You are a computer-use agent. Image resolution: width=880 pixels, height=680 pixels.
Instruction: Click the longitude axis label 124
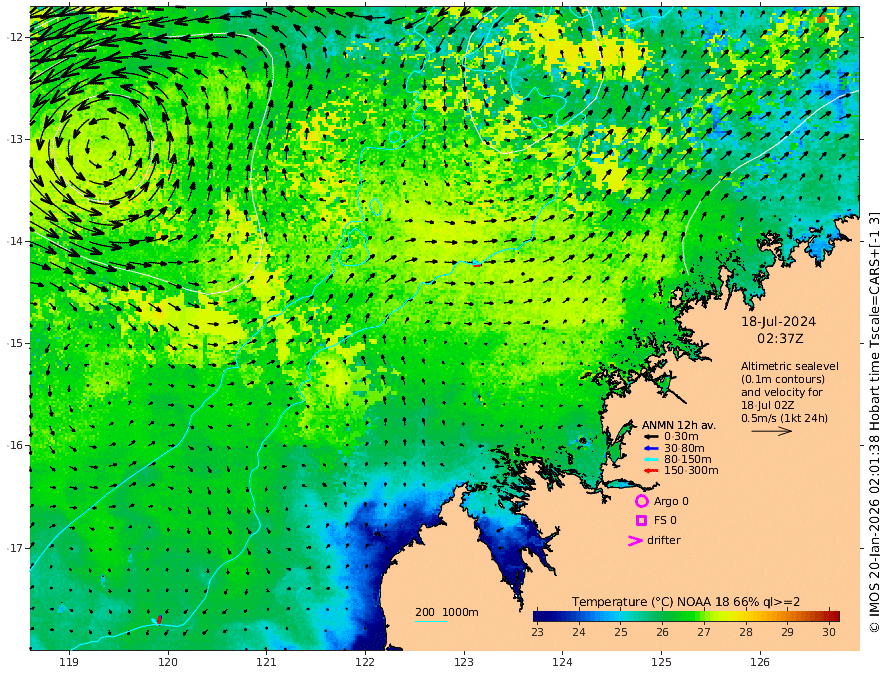click(562, 663)
